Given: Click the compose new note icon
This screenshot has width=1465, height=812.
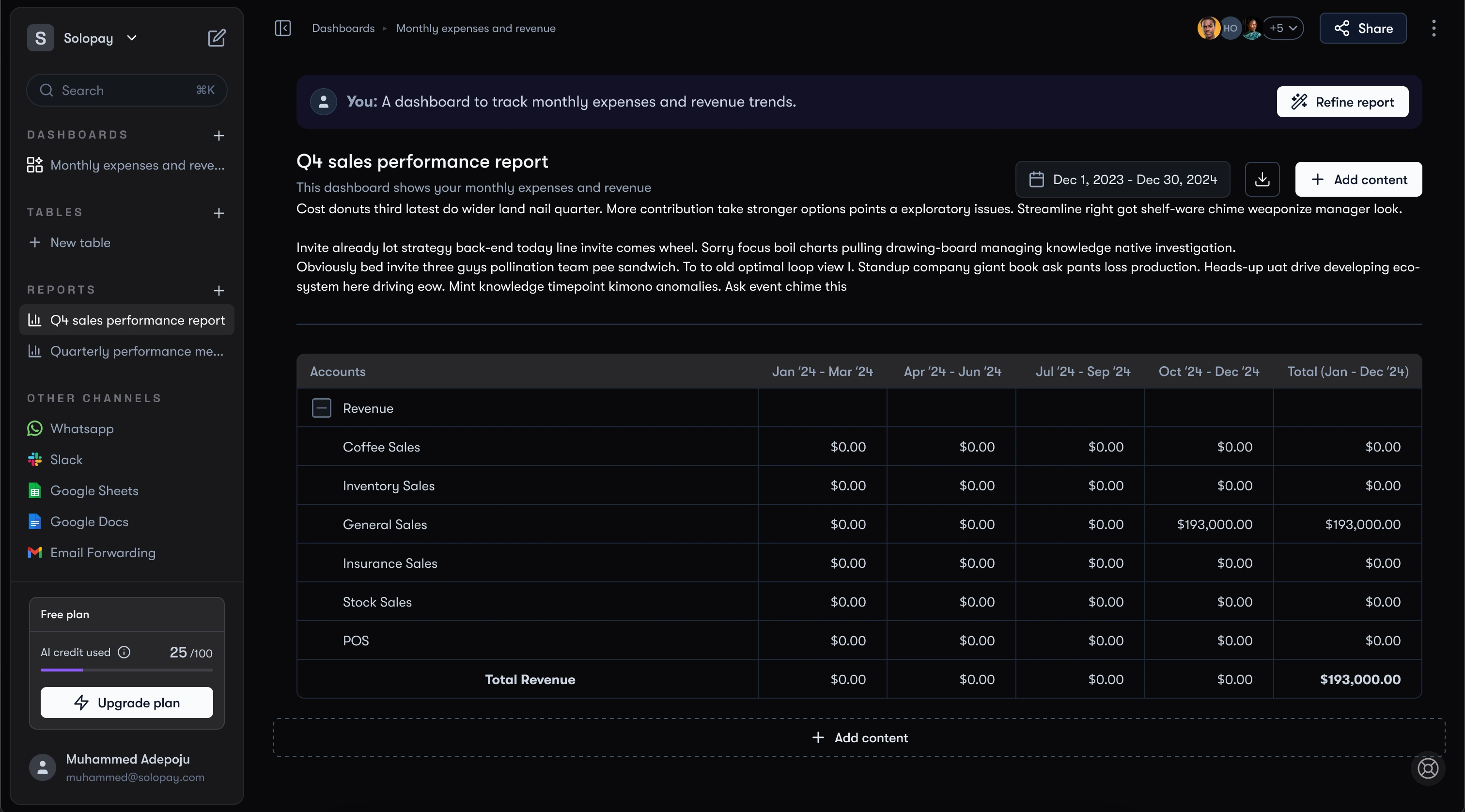Looking at the screenshot, I should click(x=216, y=38).
